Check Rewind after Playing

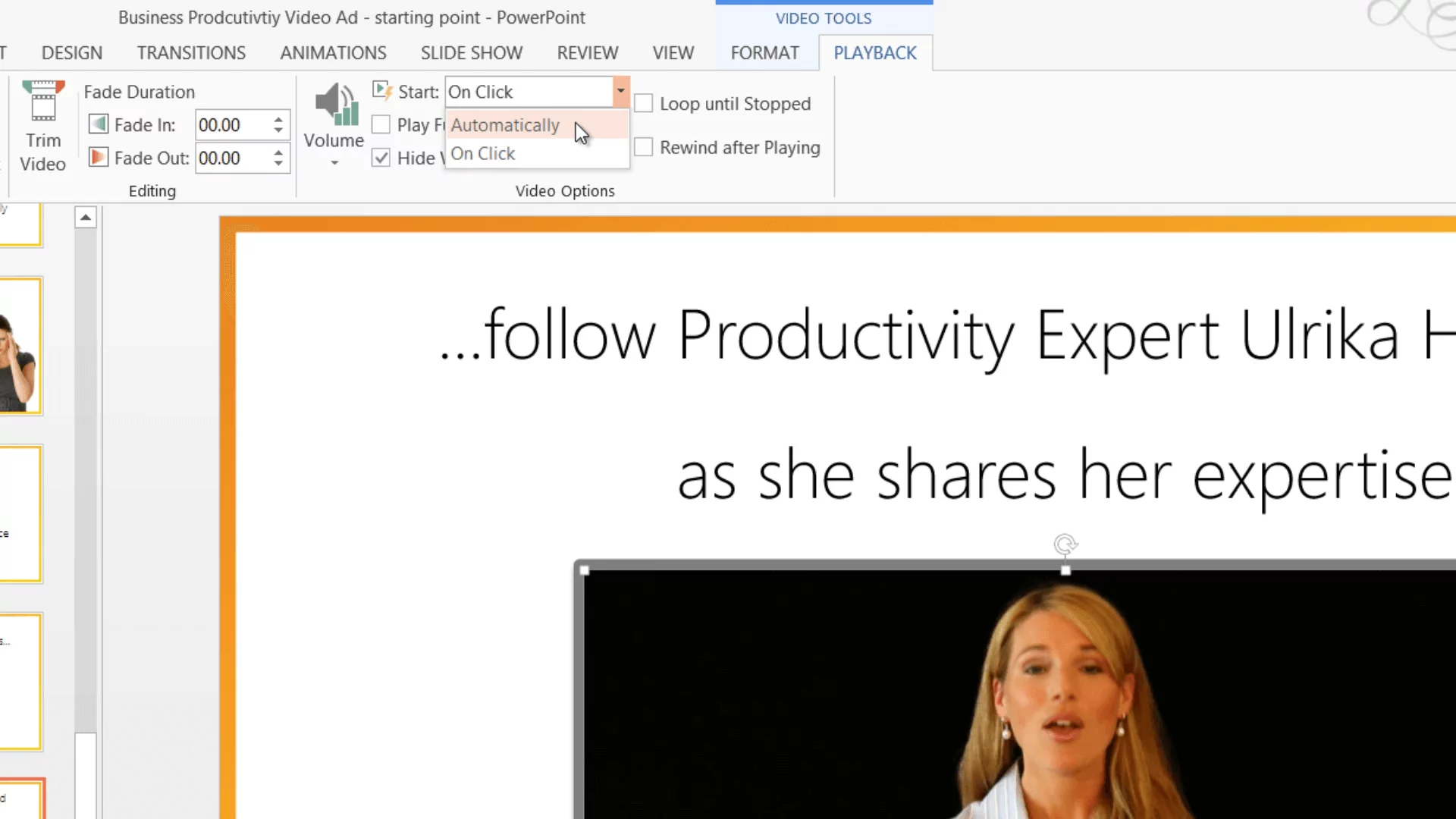(x=644, y=147)
